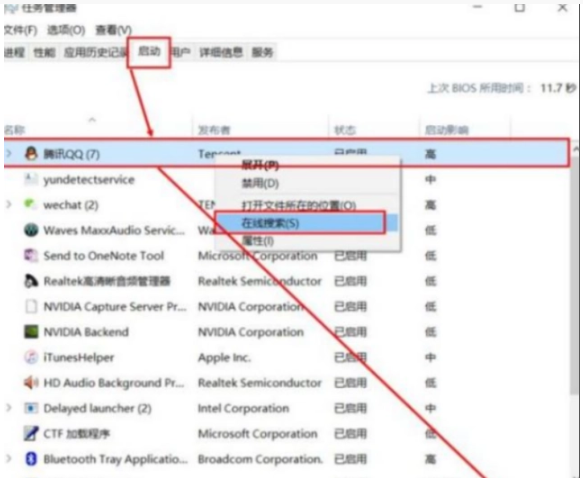Click the vertical scrollbar up arrow

pos(576,149)
